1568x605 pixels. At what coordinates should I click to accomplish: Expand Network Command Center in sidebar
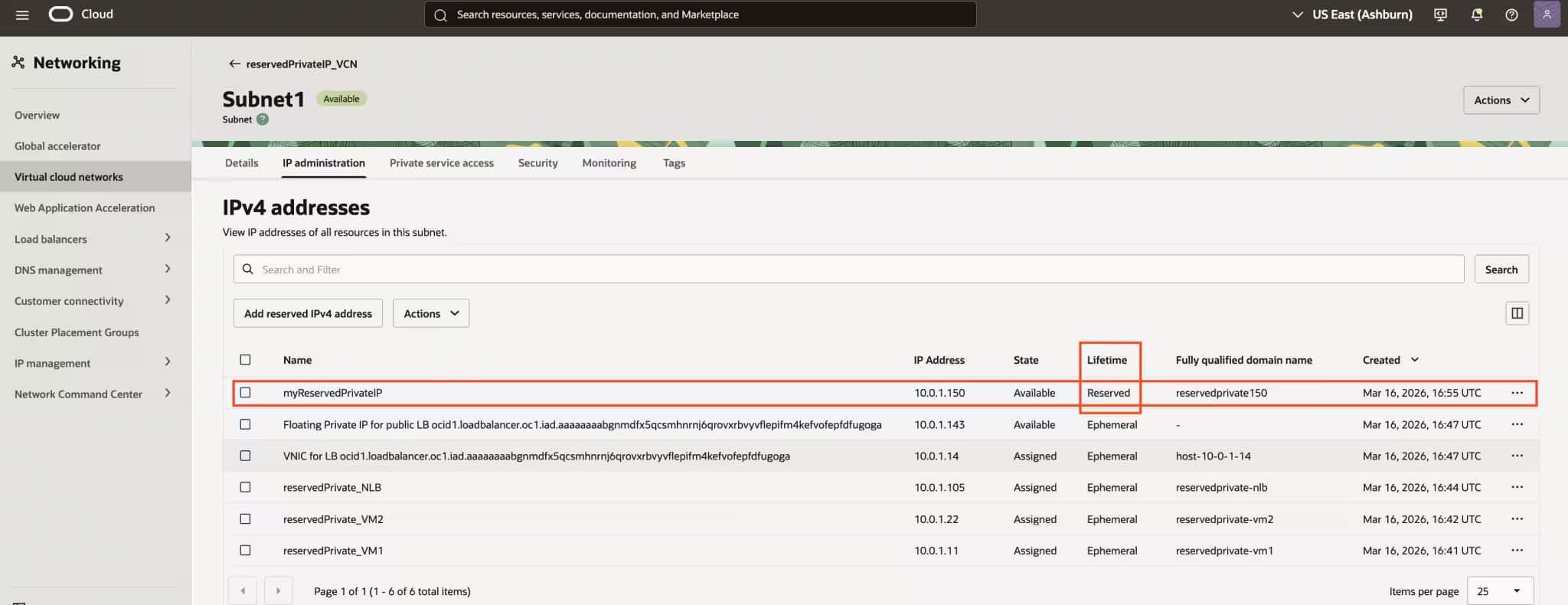[x=168, y=394]
